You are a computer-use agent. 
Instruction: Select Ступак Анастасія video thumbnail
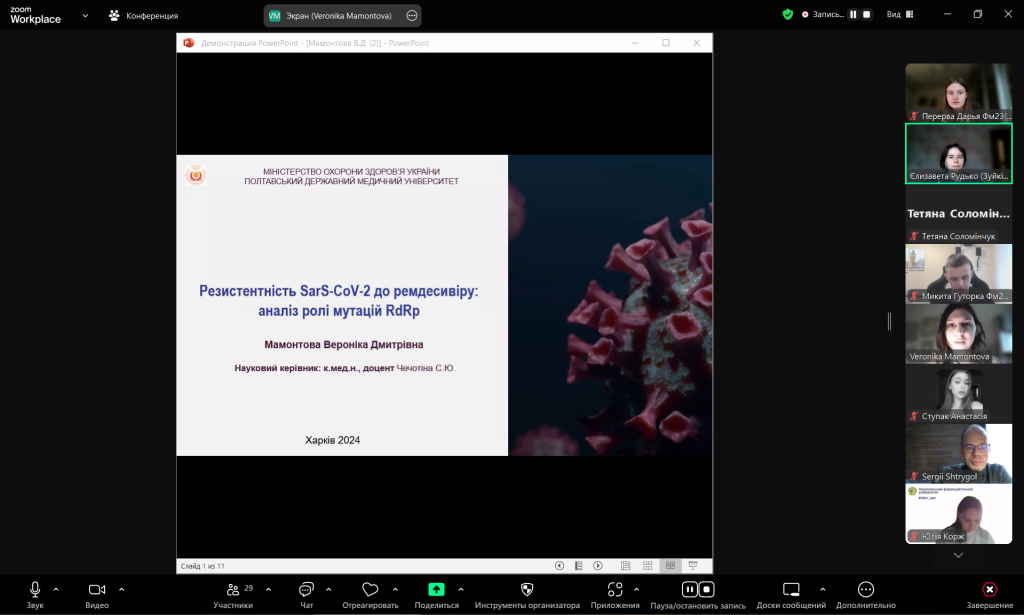(959, 394)
